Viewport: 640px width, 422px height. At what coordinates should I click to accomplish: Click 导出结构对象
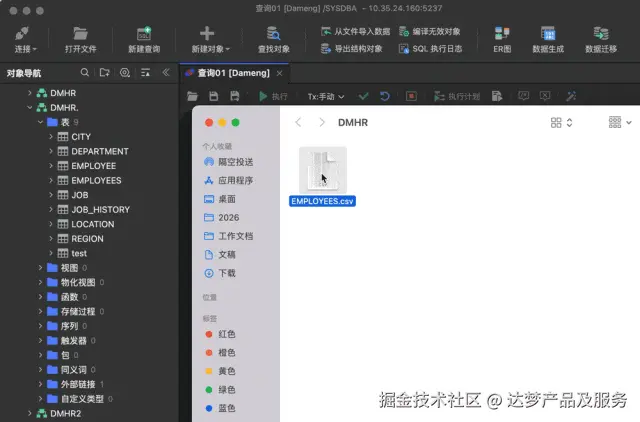[352, 49]
